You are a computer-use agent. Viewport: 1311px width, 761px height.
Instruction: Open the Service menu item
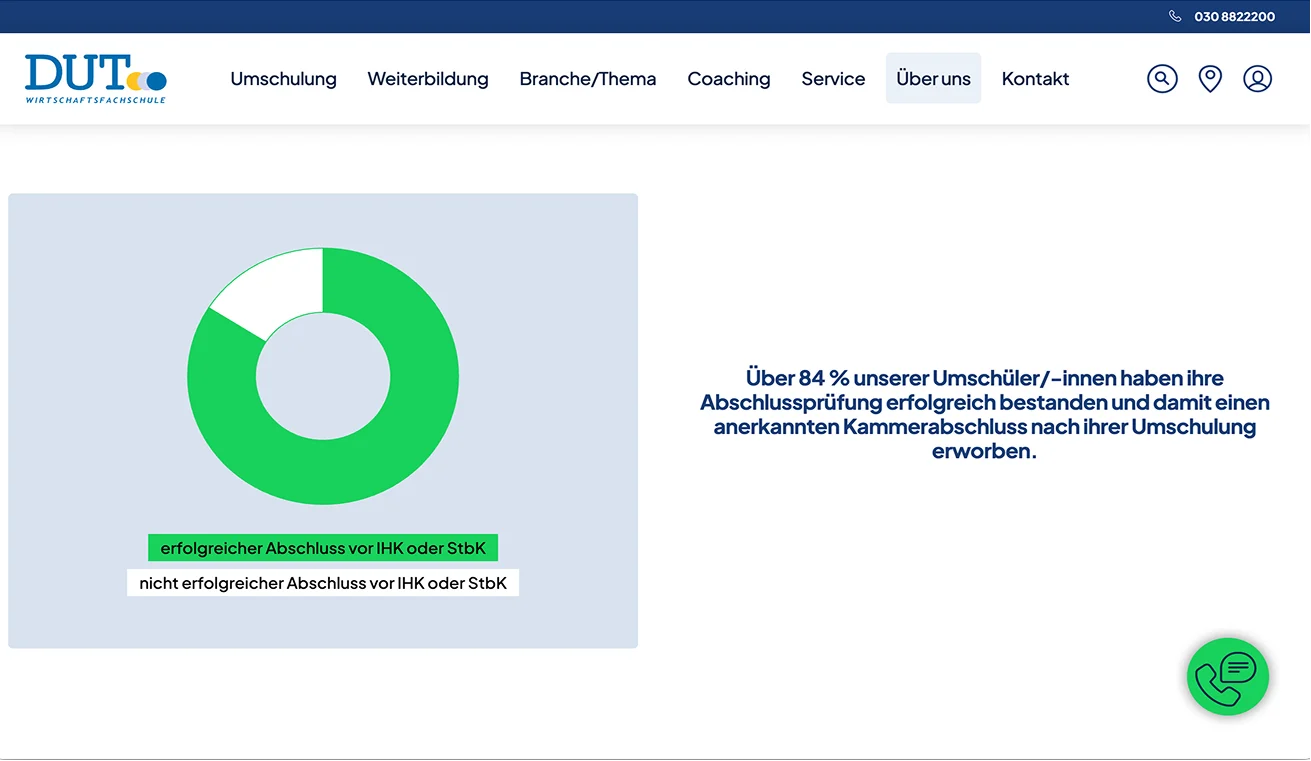pos(833,78)
